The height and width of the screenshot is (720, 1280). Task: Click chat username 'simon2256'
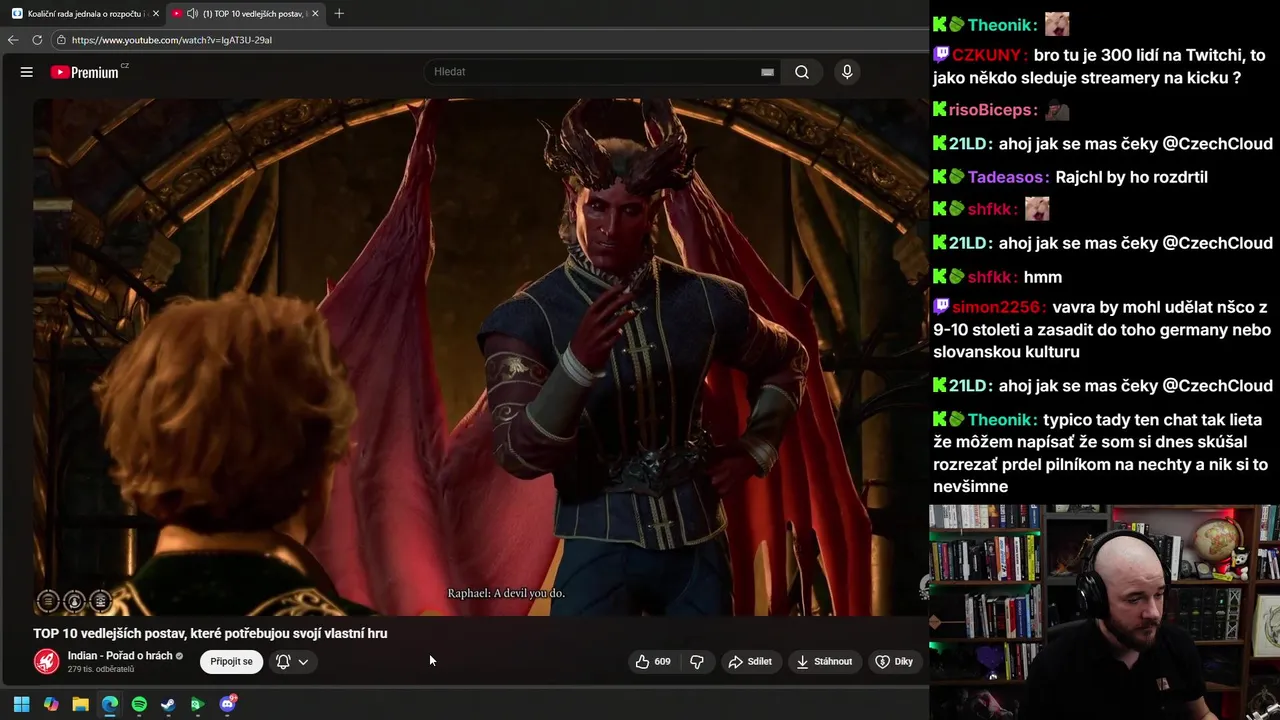[x=995, y=308]
